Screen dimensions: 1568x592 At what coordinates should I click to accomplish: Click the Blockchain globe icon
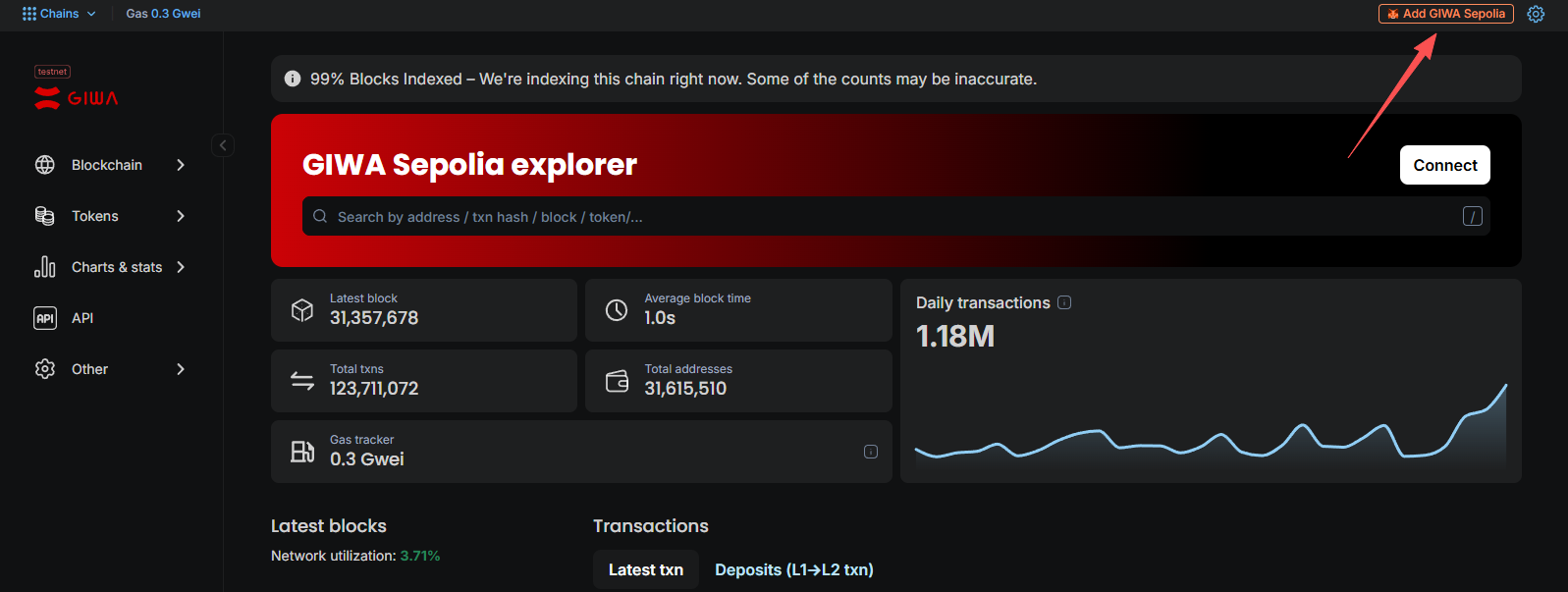[45, 165]
